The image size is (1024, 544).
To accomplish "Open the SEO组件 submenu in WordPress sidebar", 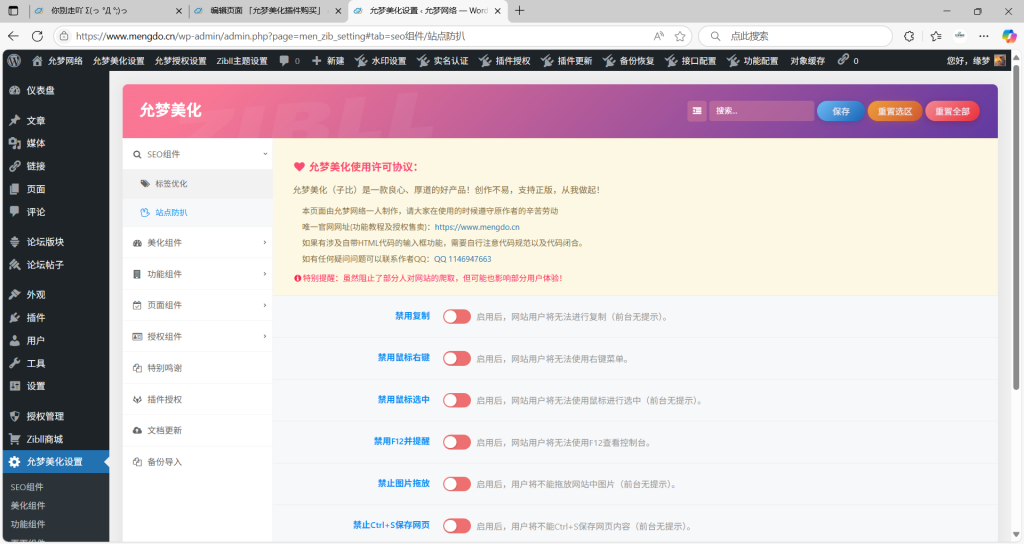I will click(27, 487).
